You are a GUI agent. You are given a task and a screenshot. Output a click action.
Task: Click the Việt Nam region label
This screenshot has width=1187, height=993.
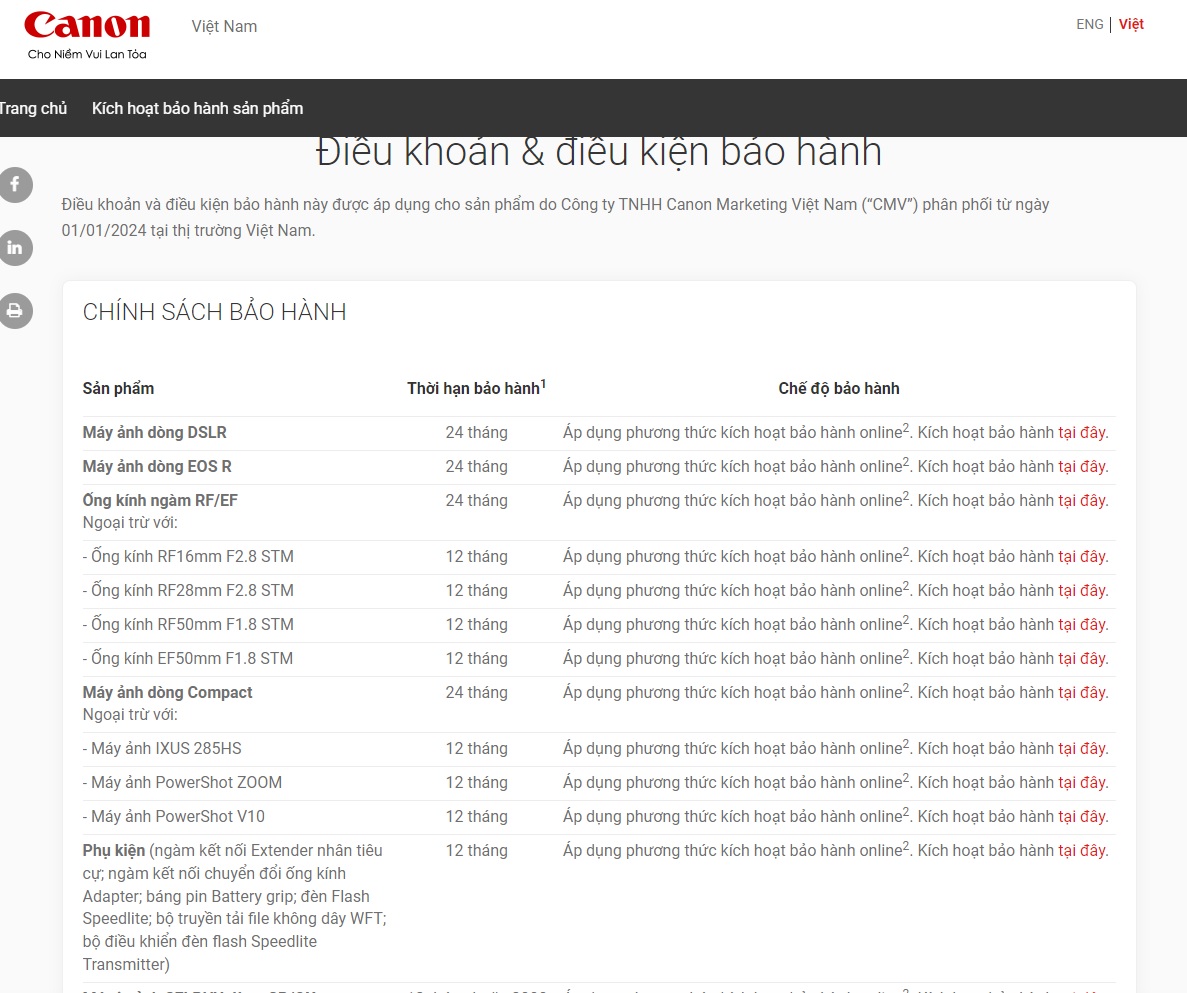click(224, 26)
